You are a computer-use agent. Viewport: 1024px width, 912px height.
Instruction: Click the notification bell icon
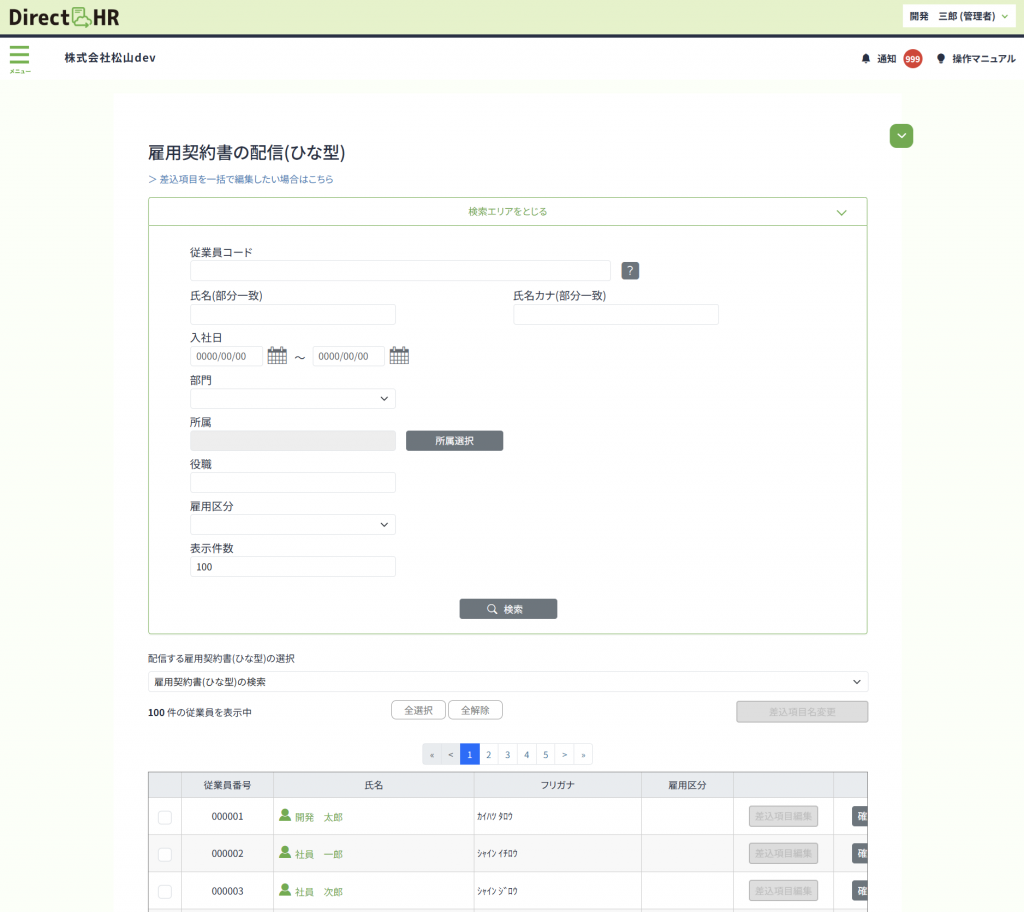[x=866, y=59]
